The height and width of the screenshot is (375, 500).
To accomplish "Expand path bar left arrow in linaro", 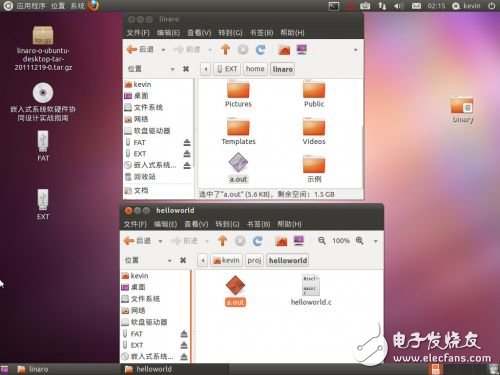I will [206, 69].
